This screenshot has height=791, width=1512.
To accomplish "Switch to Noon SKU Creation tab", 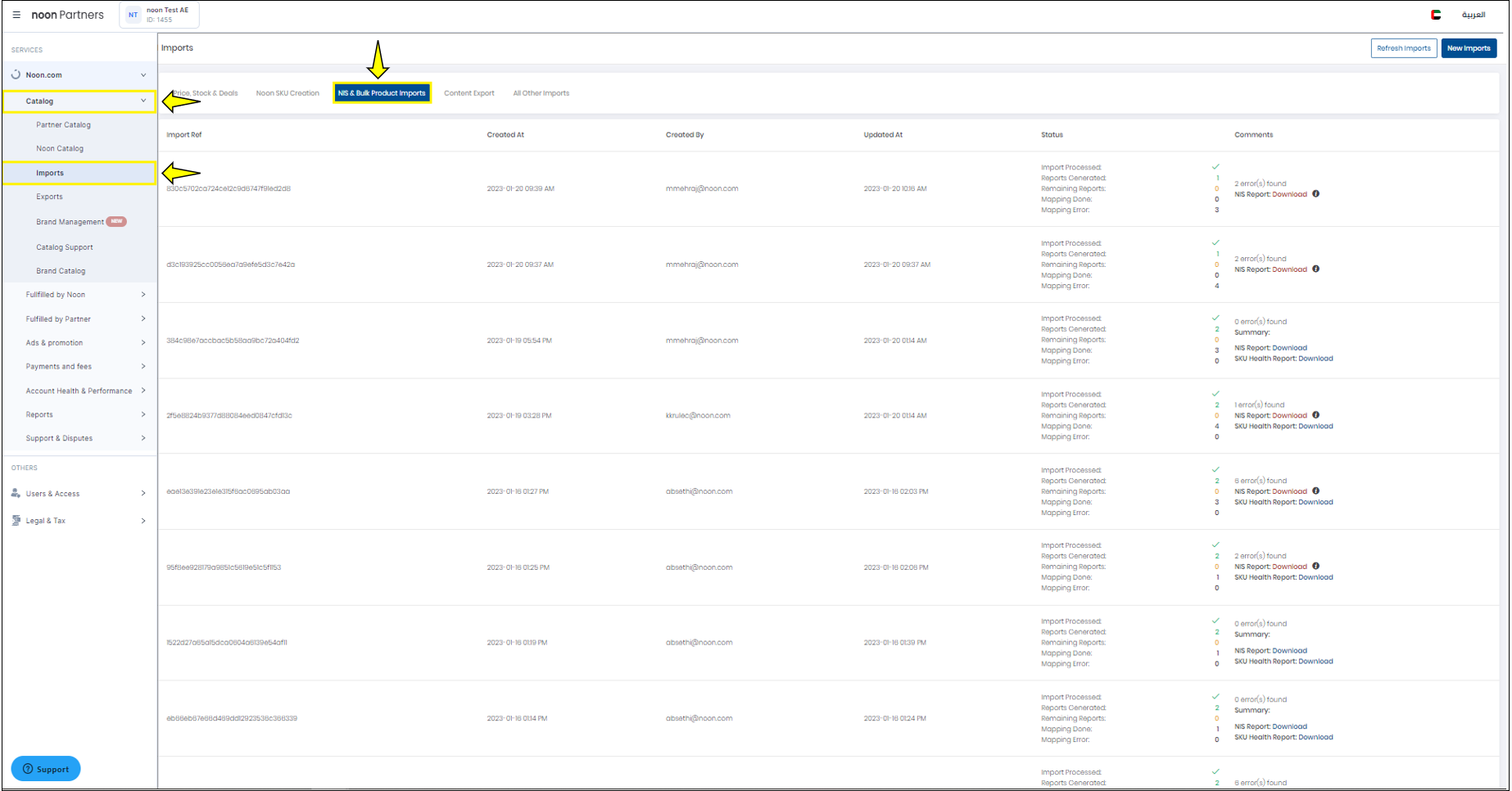I will (x=287, y=93).
